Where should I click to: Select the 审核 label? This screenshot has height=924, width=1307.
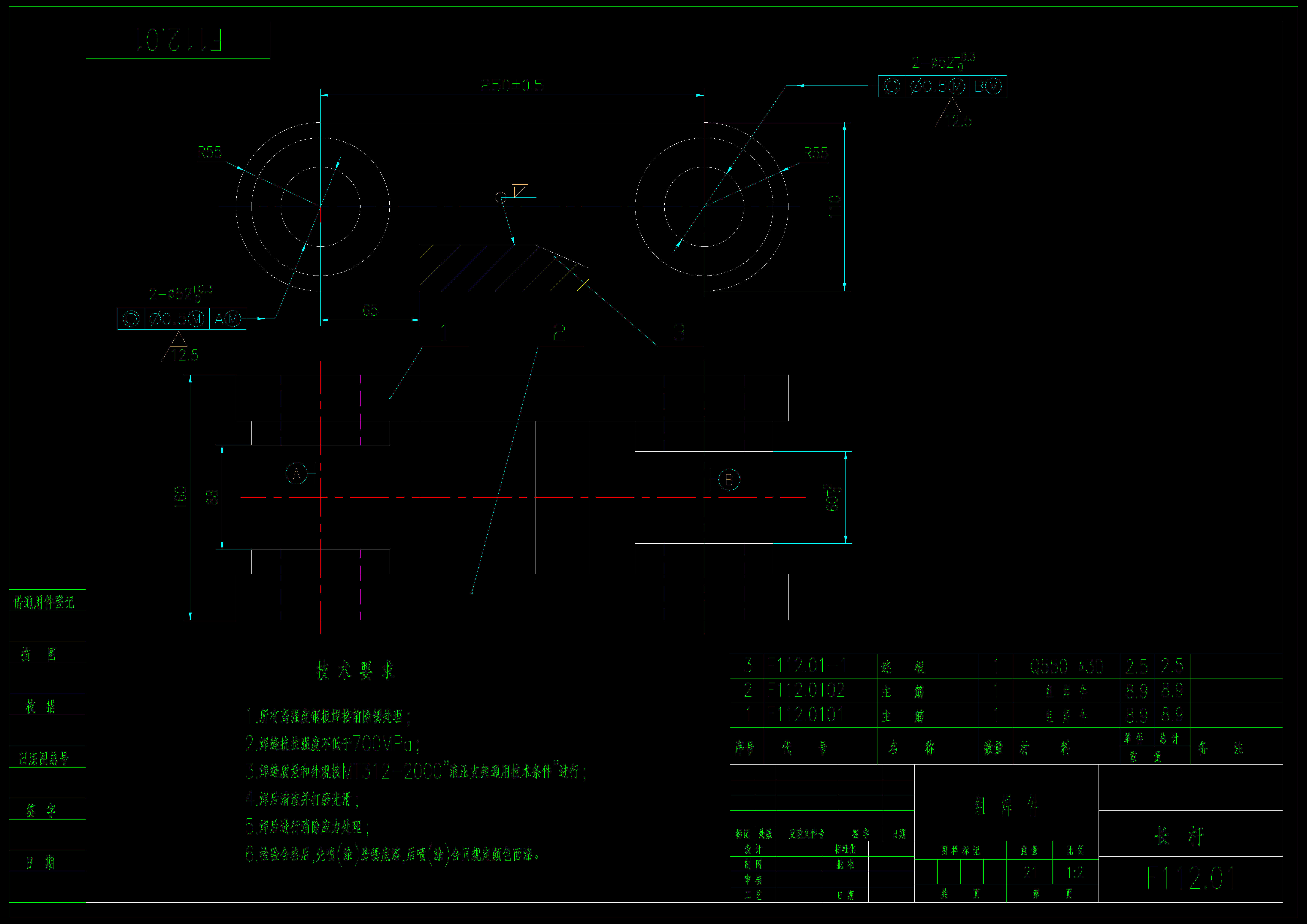[x=753, y=880]
